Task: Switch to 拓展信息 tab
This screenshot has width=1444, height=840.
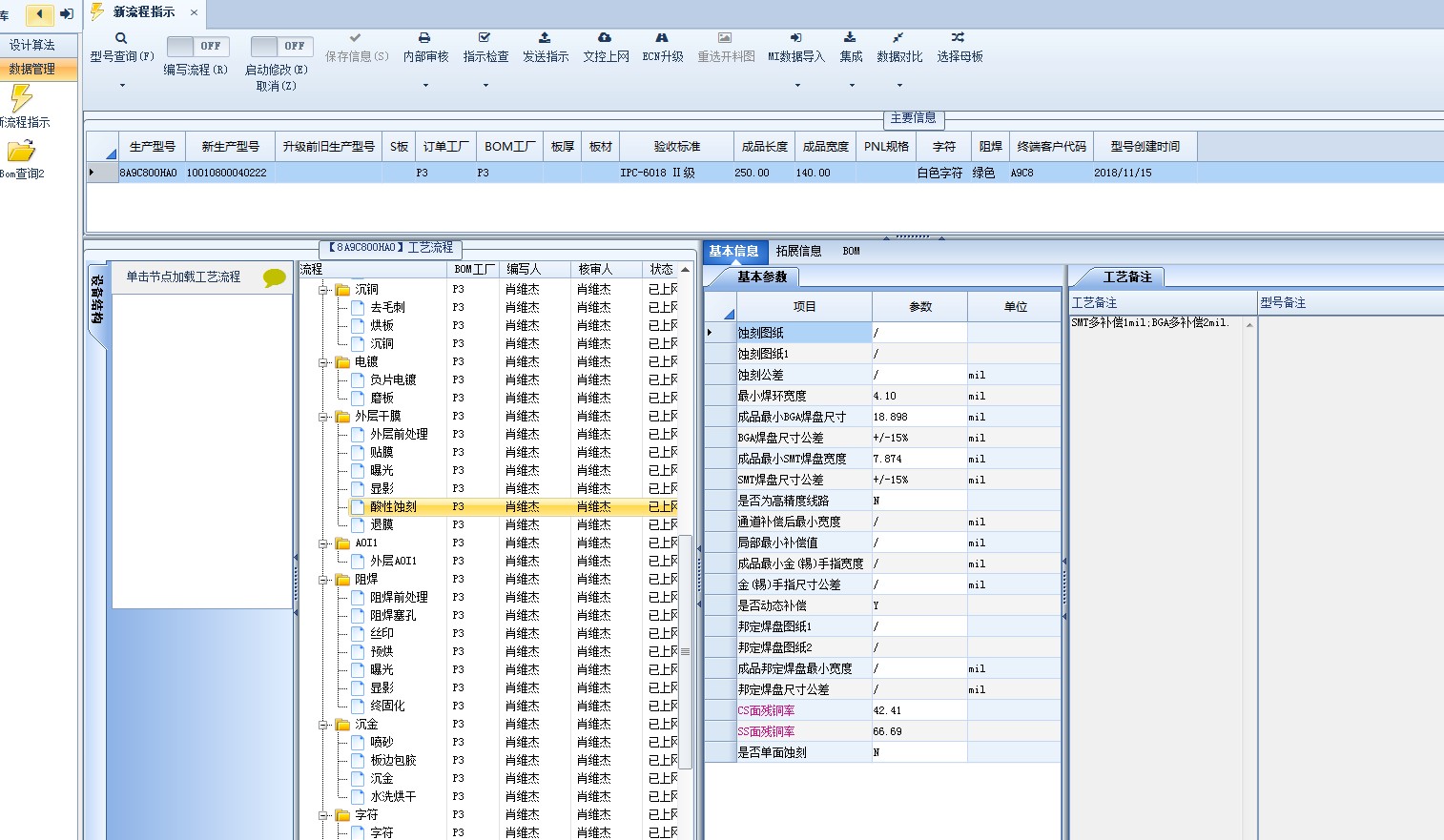Action: click(798, 252)
